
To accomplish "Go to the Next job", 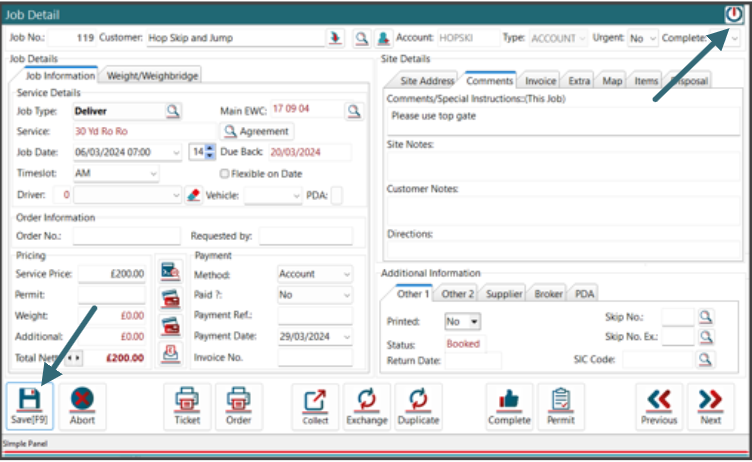I will point(710,406).
